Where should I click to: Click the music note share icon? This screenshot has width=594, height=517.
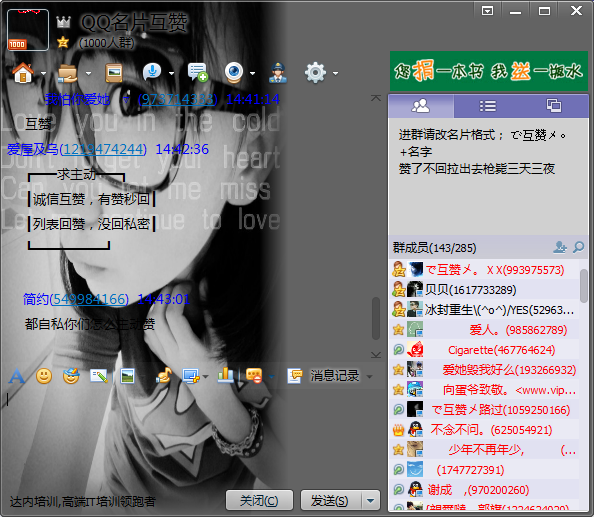pos(164,376)
